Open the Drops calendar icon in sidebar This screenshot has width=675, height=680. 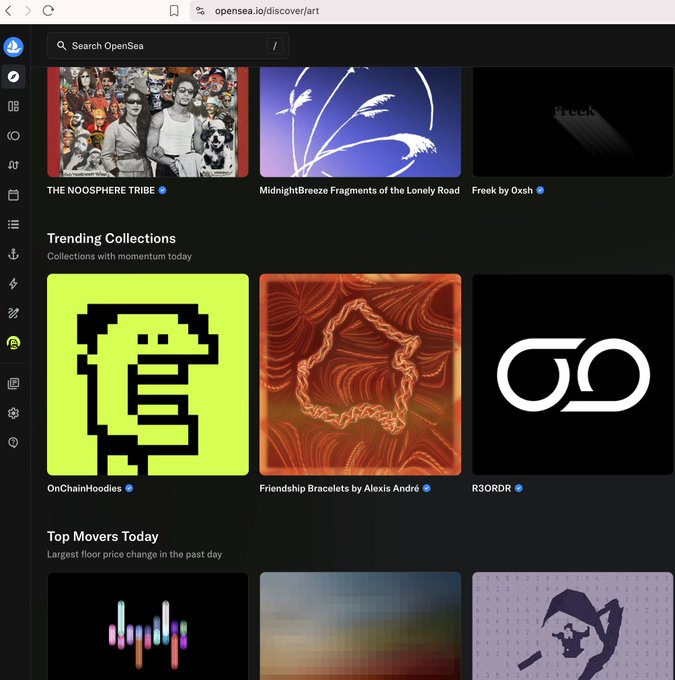pyautogui.click(x=13, y=195)
